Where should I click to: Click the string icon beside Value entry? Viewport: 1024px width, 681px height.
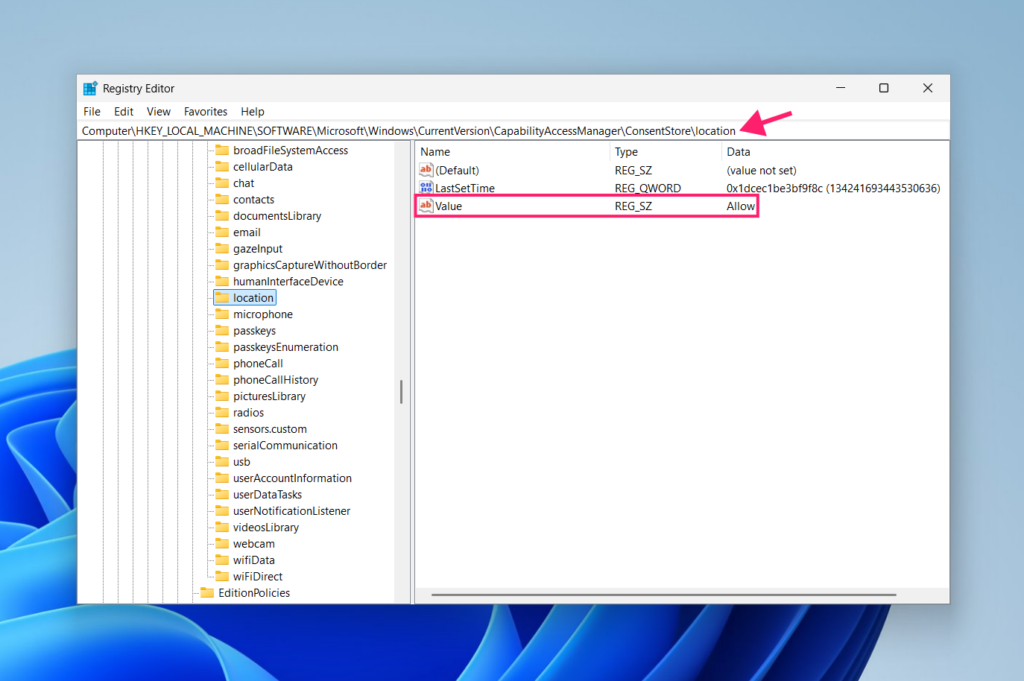pyautogui.click(x=426, y=206)
